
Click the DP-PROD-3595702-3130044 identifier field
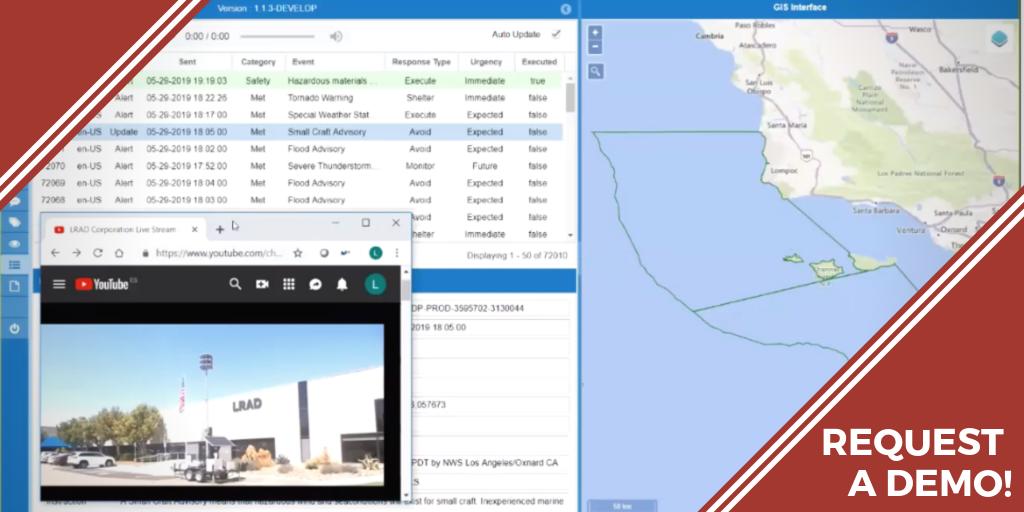click(x=490, y=308)
